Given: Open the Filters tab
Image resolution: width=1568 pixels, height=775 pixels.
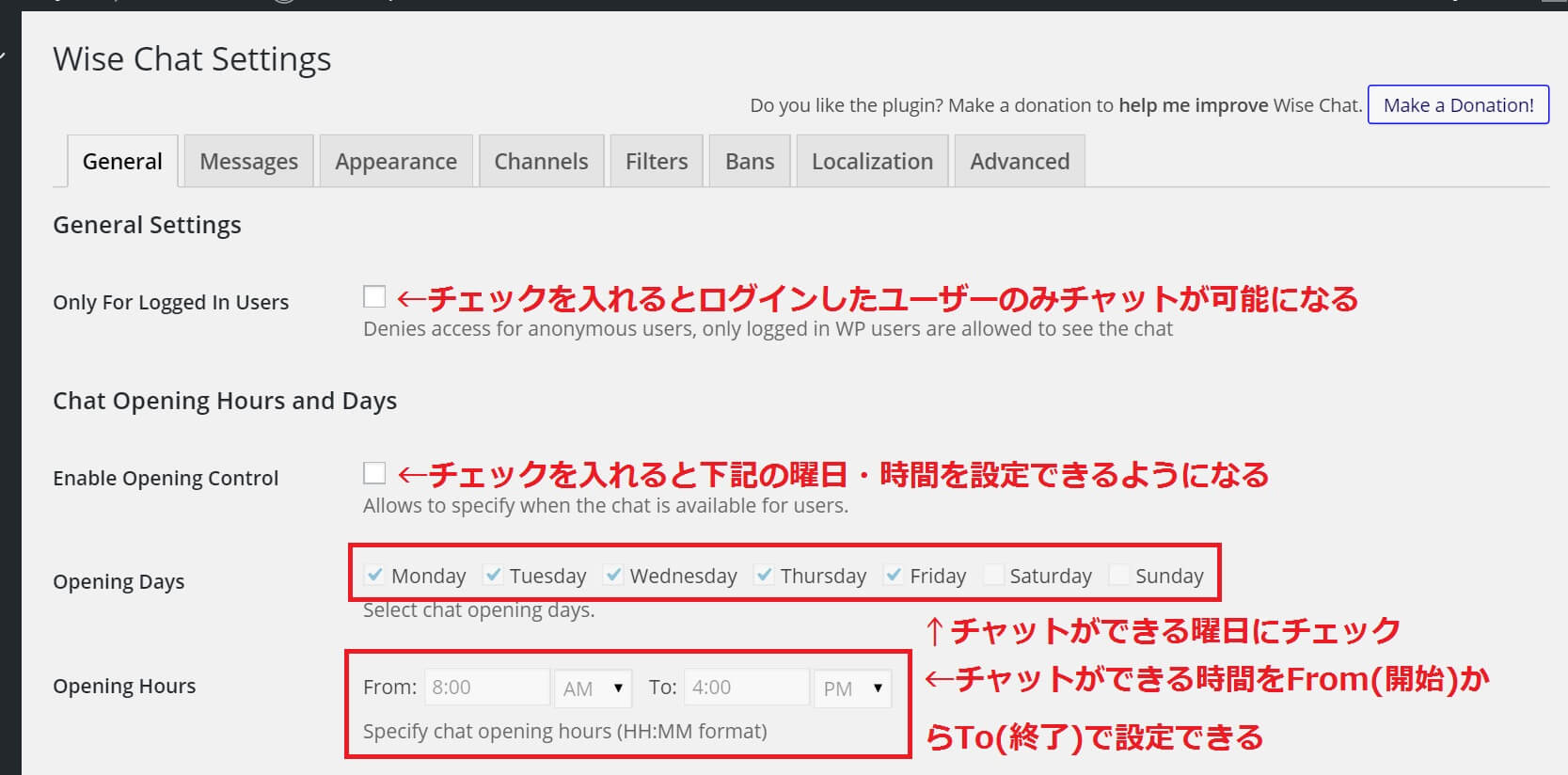Looking at the screenshot, I should coord(657,161).
